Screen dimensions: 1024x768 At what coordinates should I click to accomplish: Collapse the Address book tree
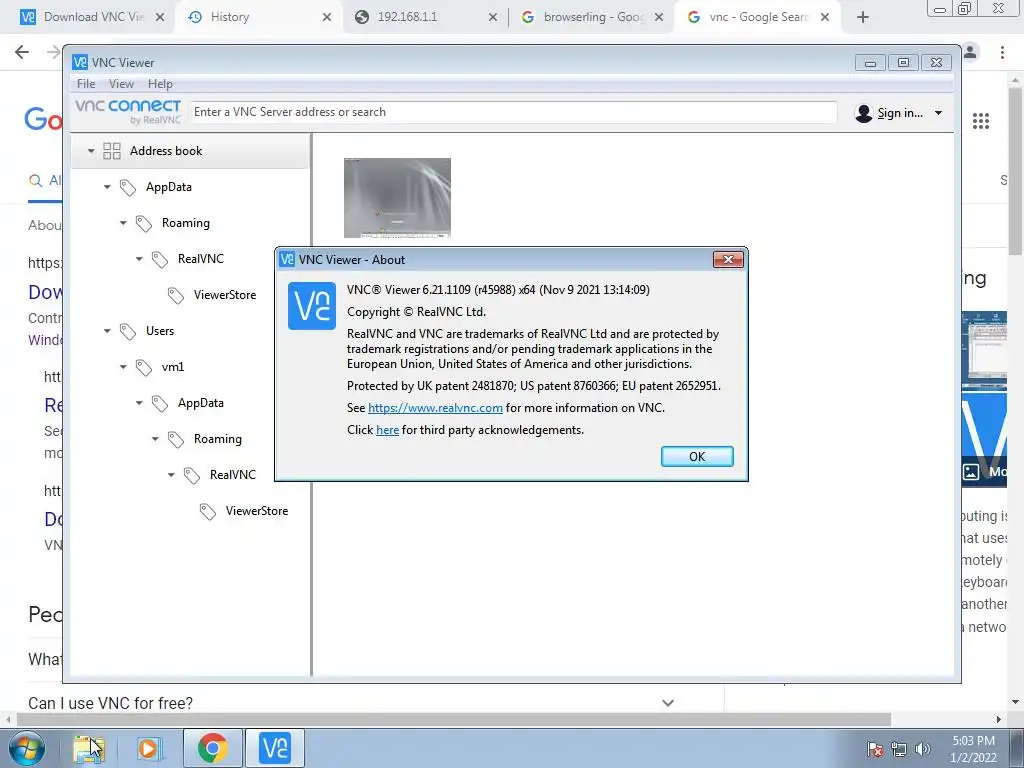click(x=91, y=151)
